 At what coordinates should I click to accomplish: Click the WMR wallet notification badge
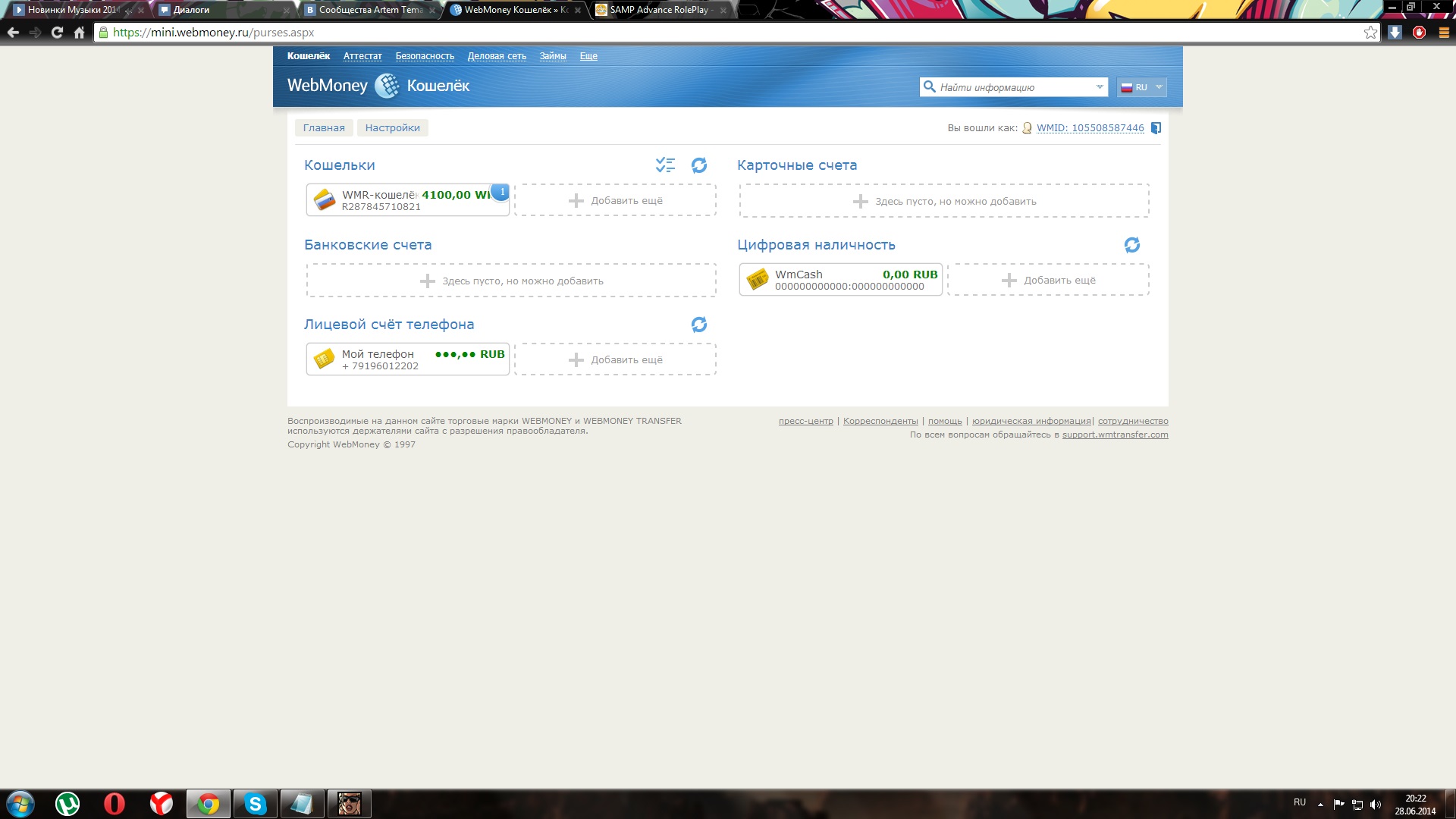[x=501, y=192]
